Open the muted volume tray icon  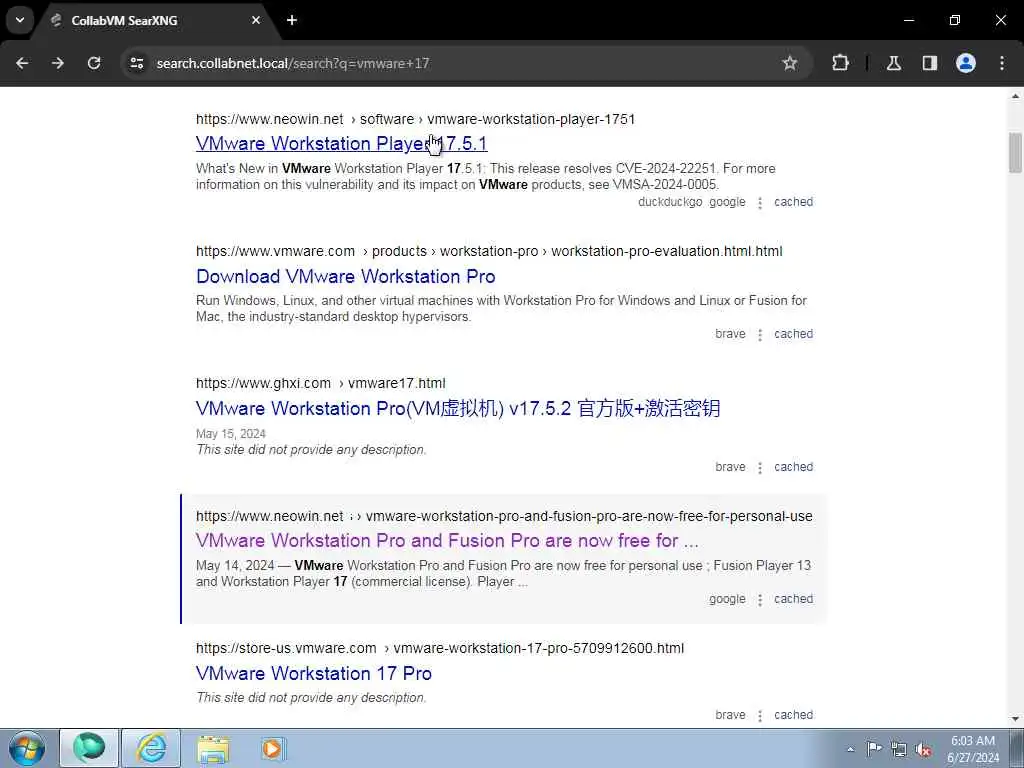923,749
